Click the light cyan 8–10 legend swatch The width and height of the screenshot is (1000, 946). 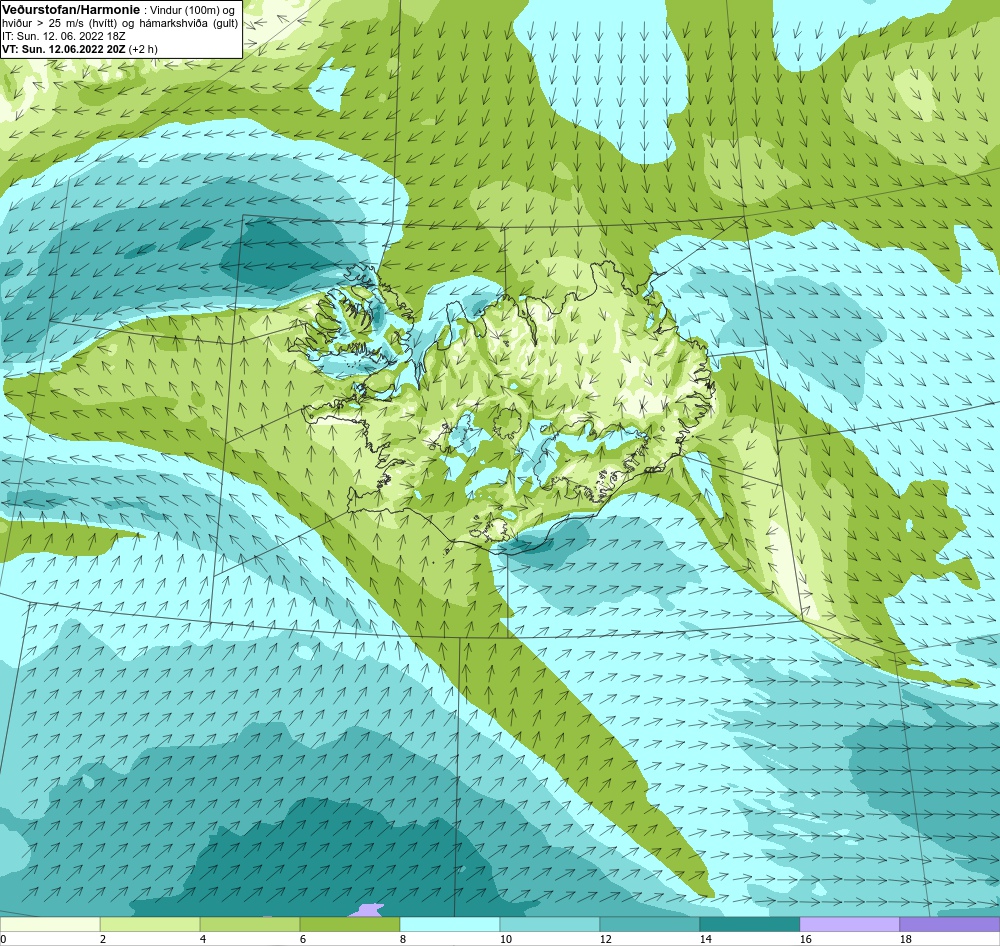tap(450, 924)
